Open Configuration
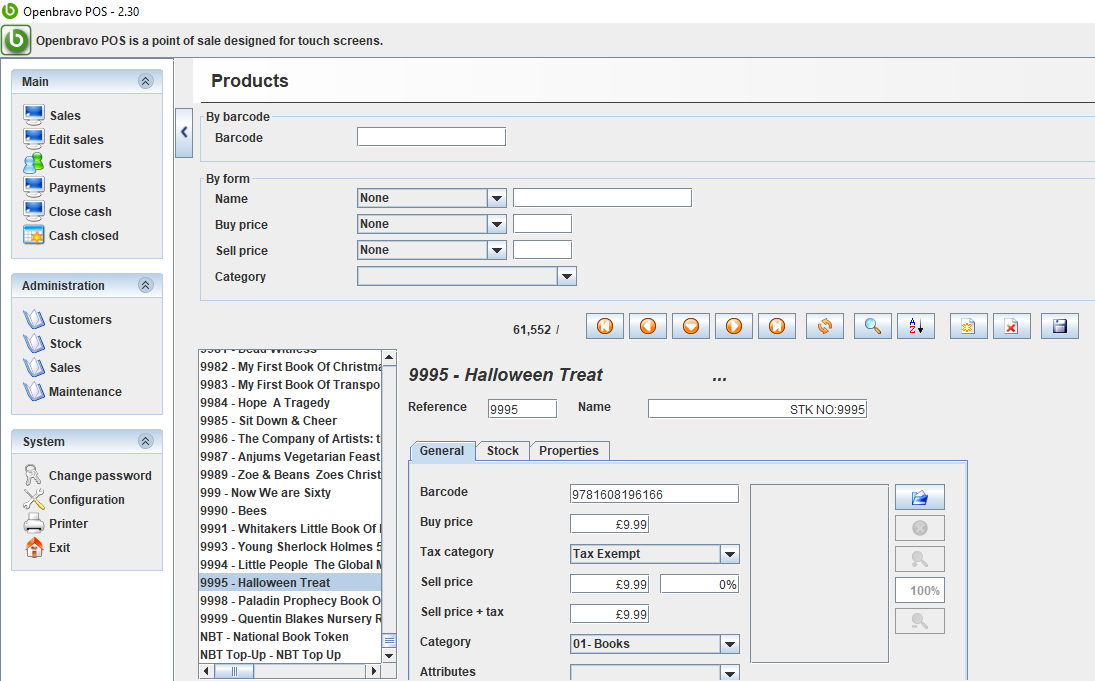This screenshot has width=1095, height=681. point(74,499)
